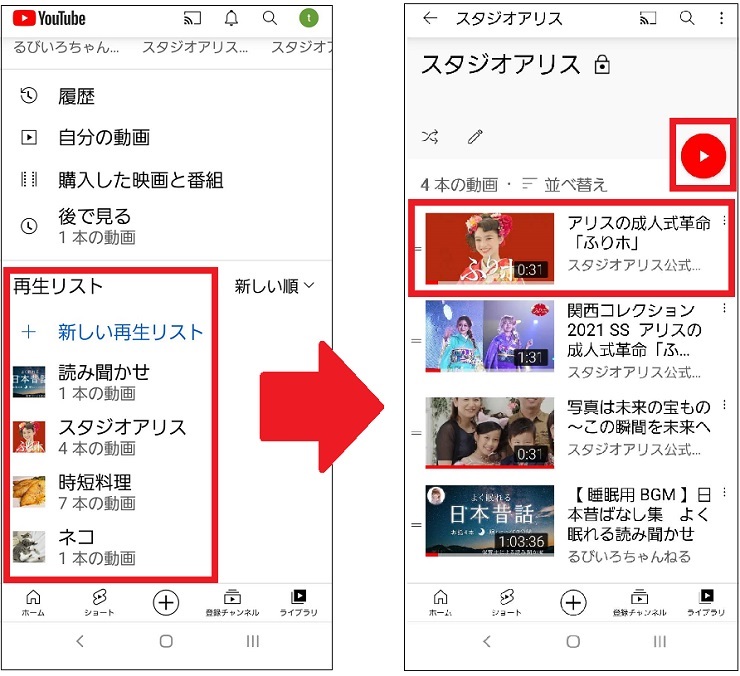Tap ライブラリ tab in right phone
Image resolution: width=740 pixels, height=676 pixels.
706,603
